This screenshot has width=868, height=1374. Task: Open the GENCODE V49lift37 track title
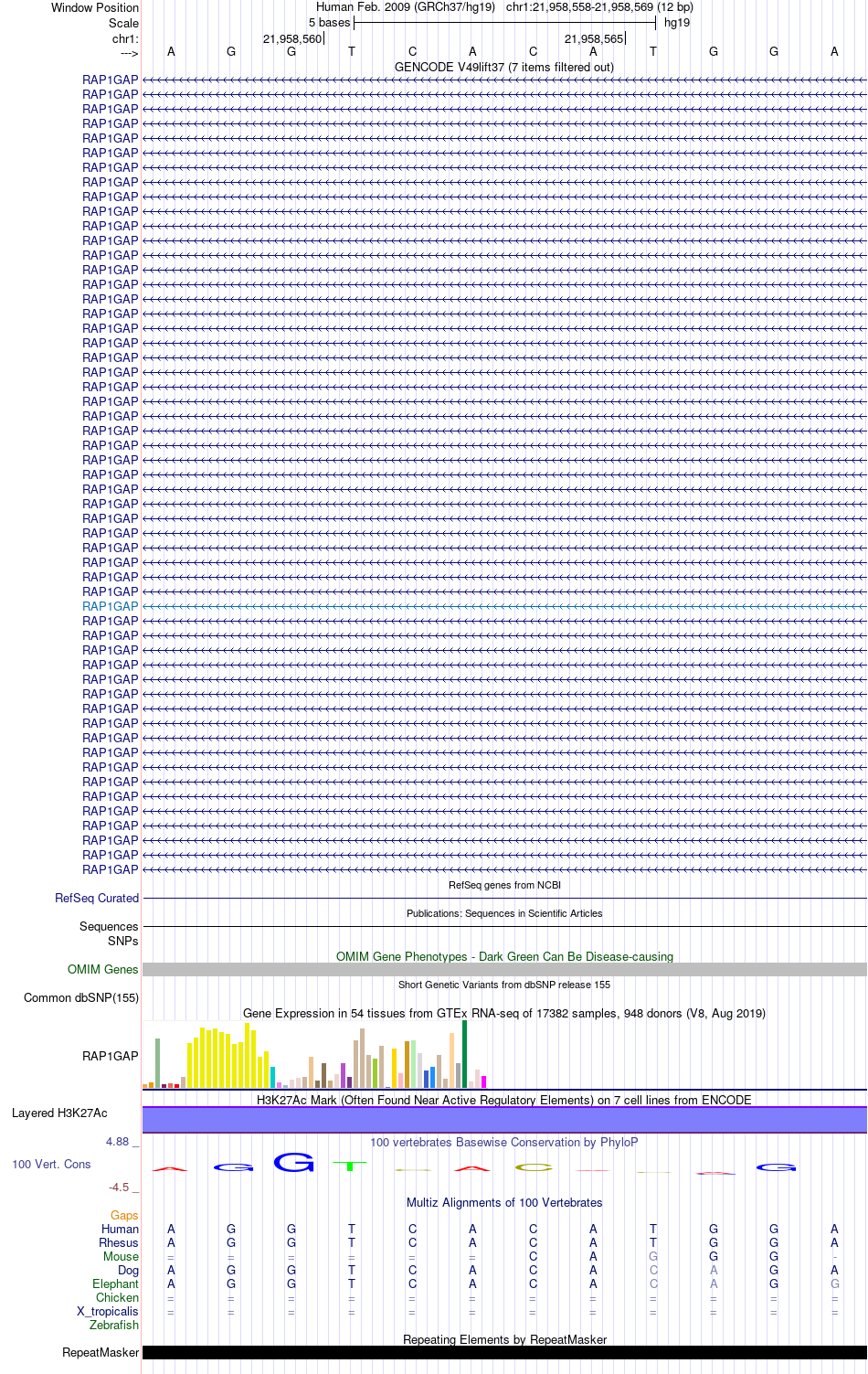click(x=504, y=67)
